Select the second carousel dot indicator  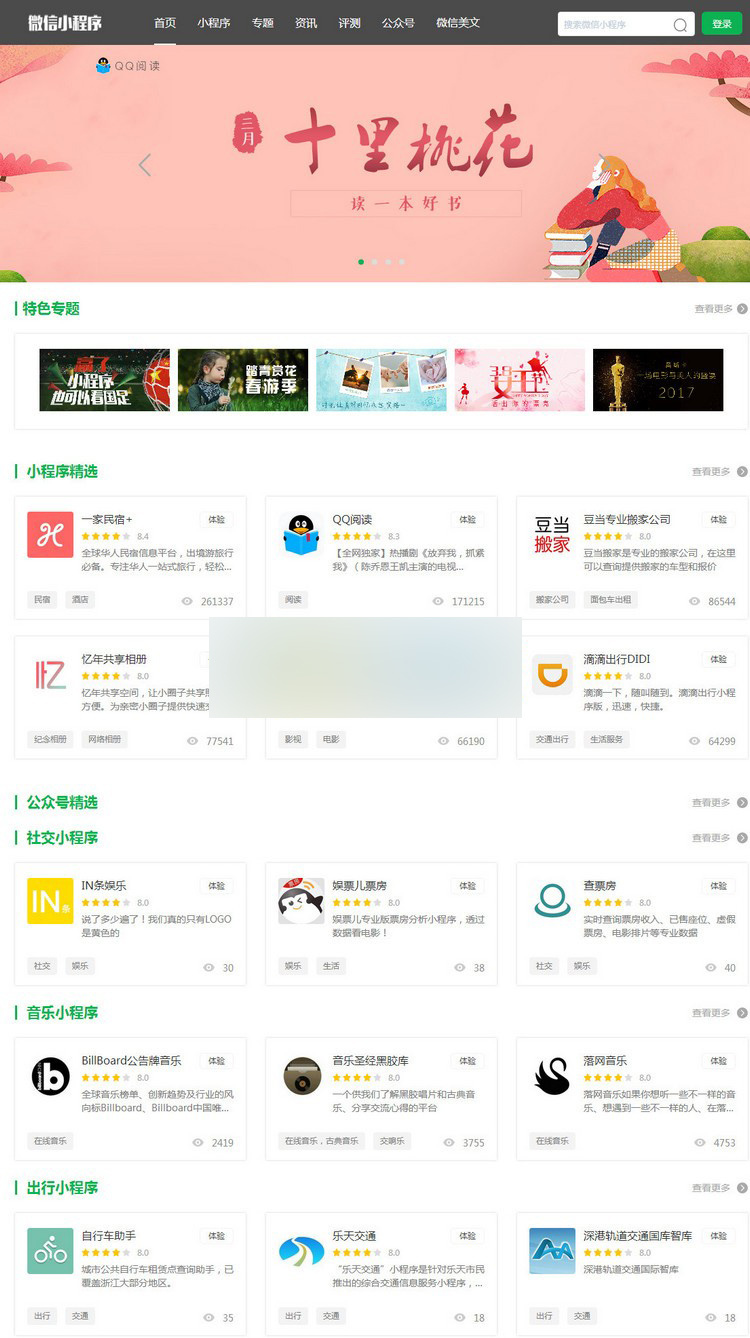375,262
